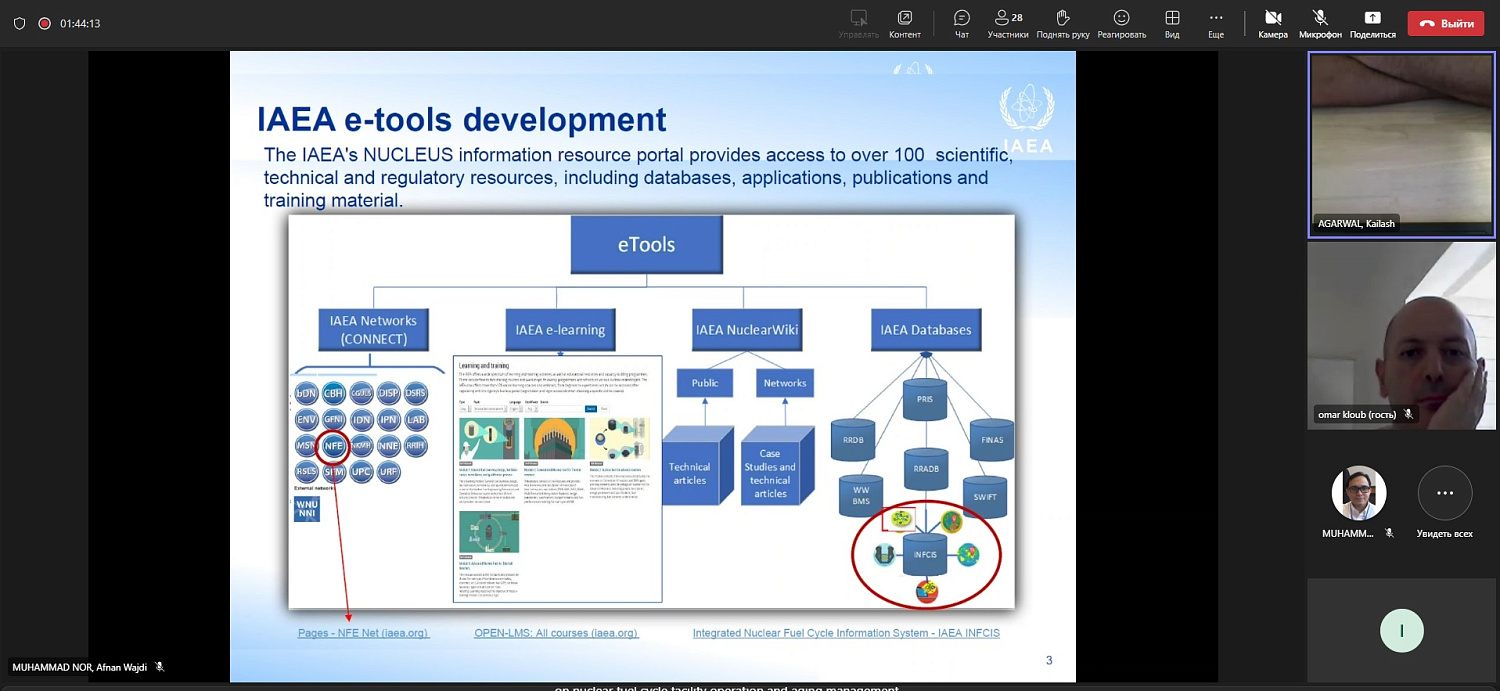Show the participants list
1500x691 pixels.
pos(1008,23)
